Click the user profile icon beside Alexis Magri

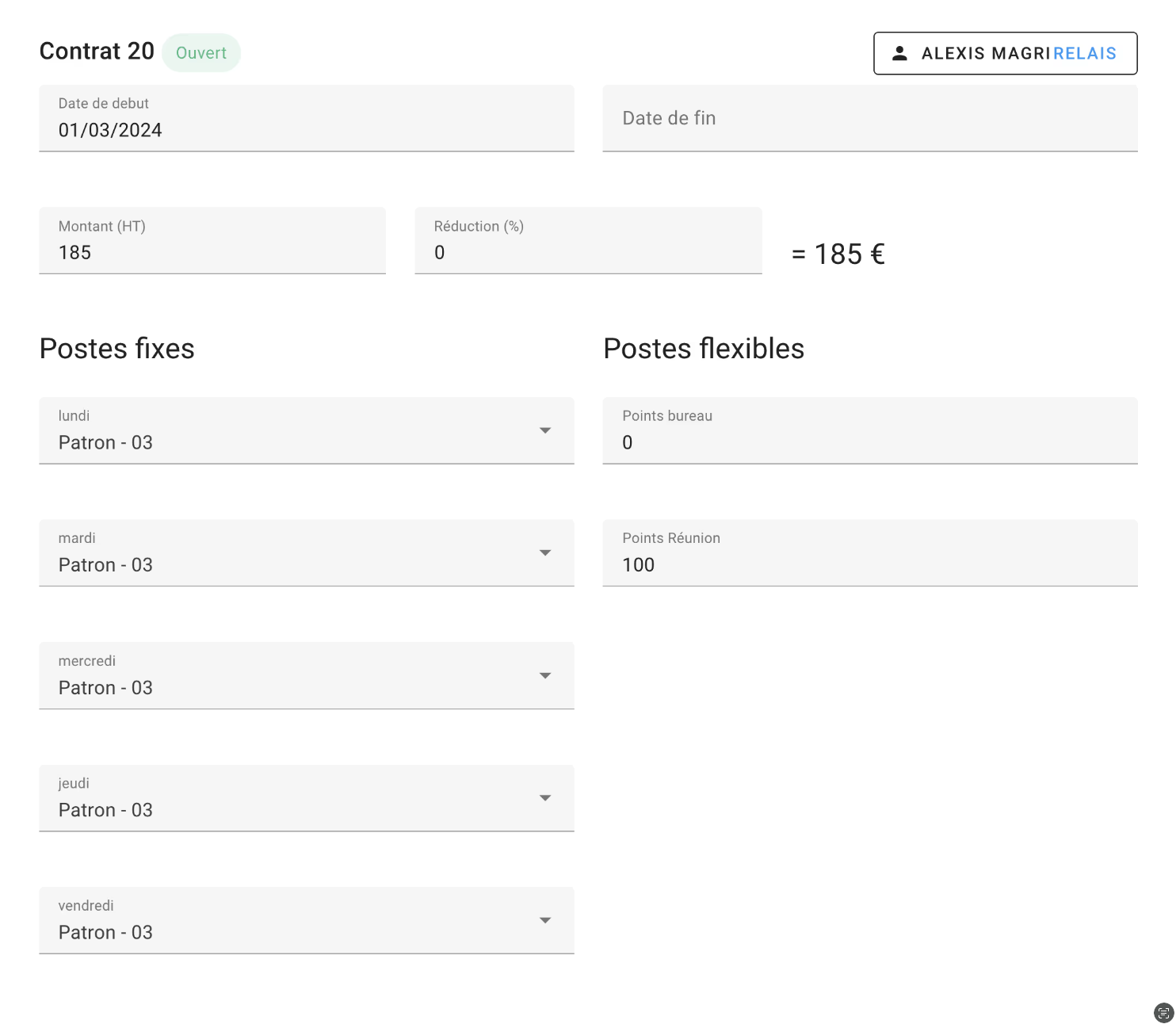point(900,53)
